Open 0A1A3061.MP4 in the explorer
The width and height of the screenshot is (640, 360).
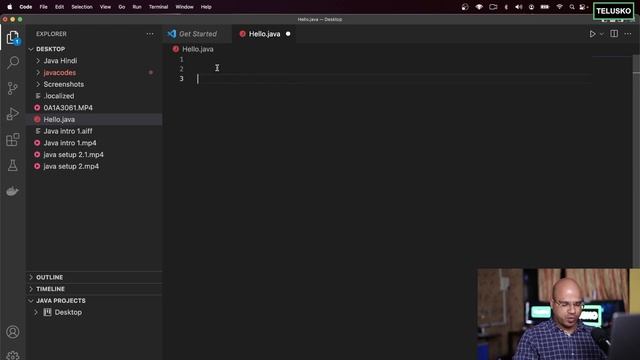[x=68, y=108]
